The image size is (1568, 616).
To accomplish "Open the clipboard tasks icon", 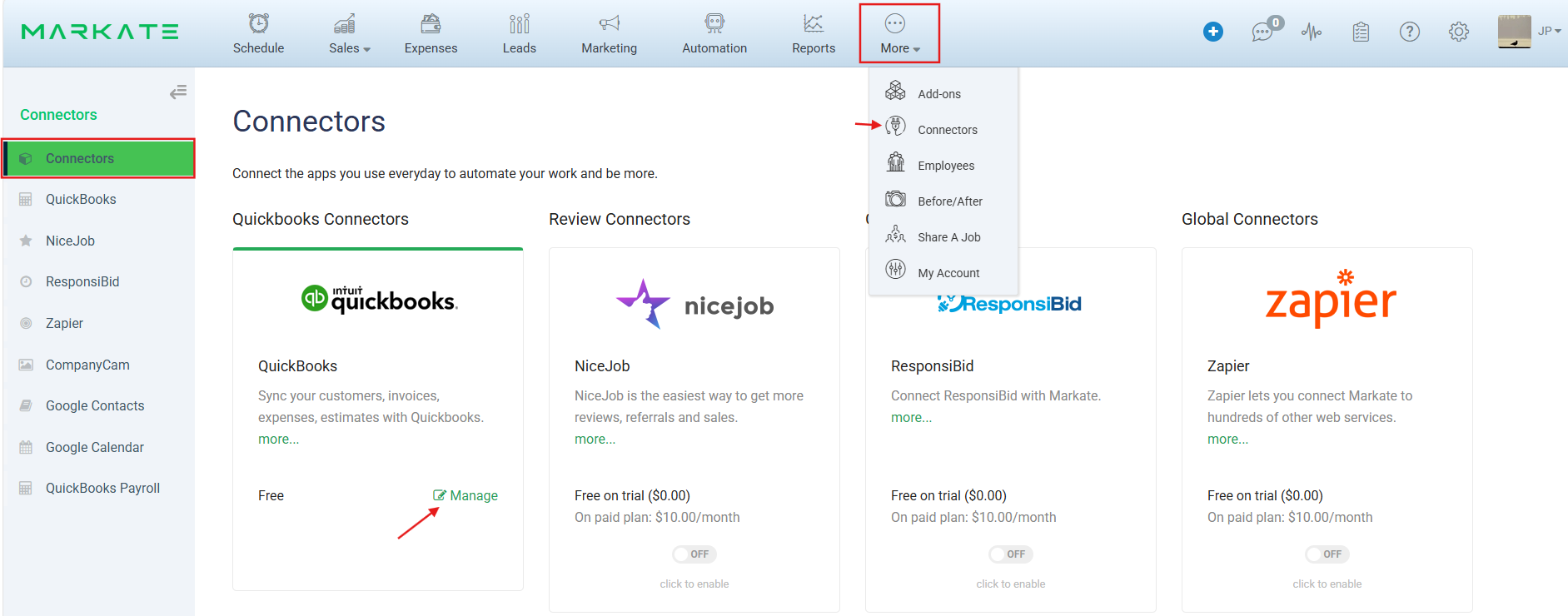I will [x=1361, y=32].
